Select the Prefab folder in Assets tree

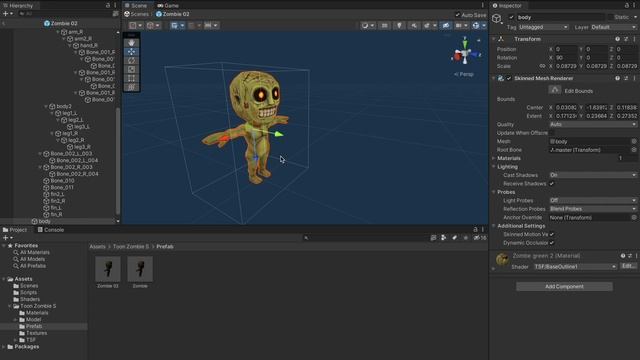(x=34, y=326)
